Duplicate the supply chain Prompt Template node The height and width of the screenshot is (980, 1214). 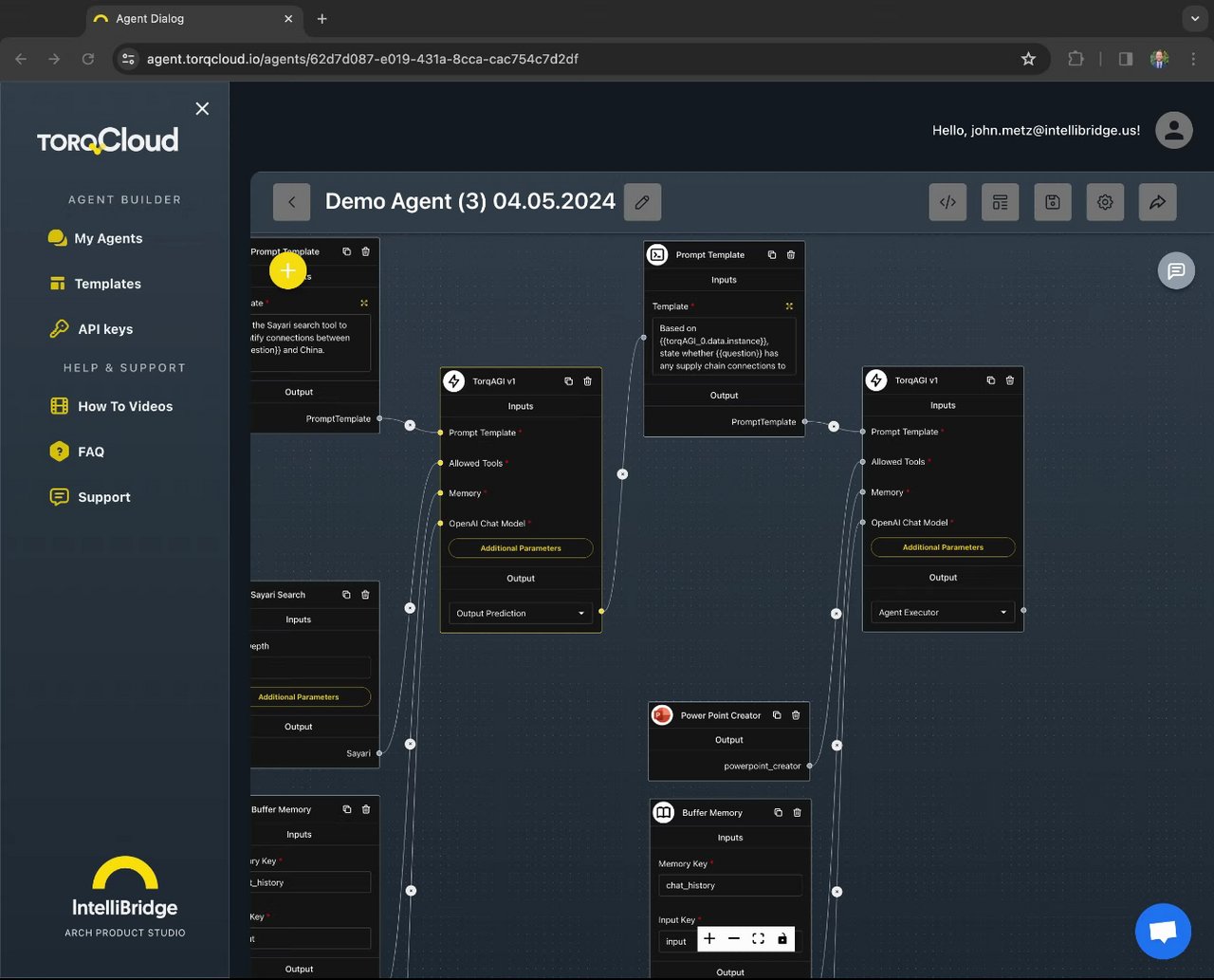point(772,254)
